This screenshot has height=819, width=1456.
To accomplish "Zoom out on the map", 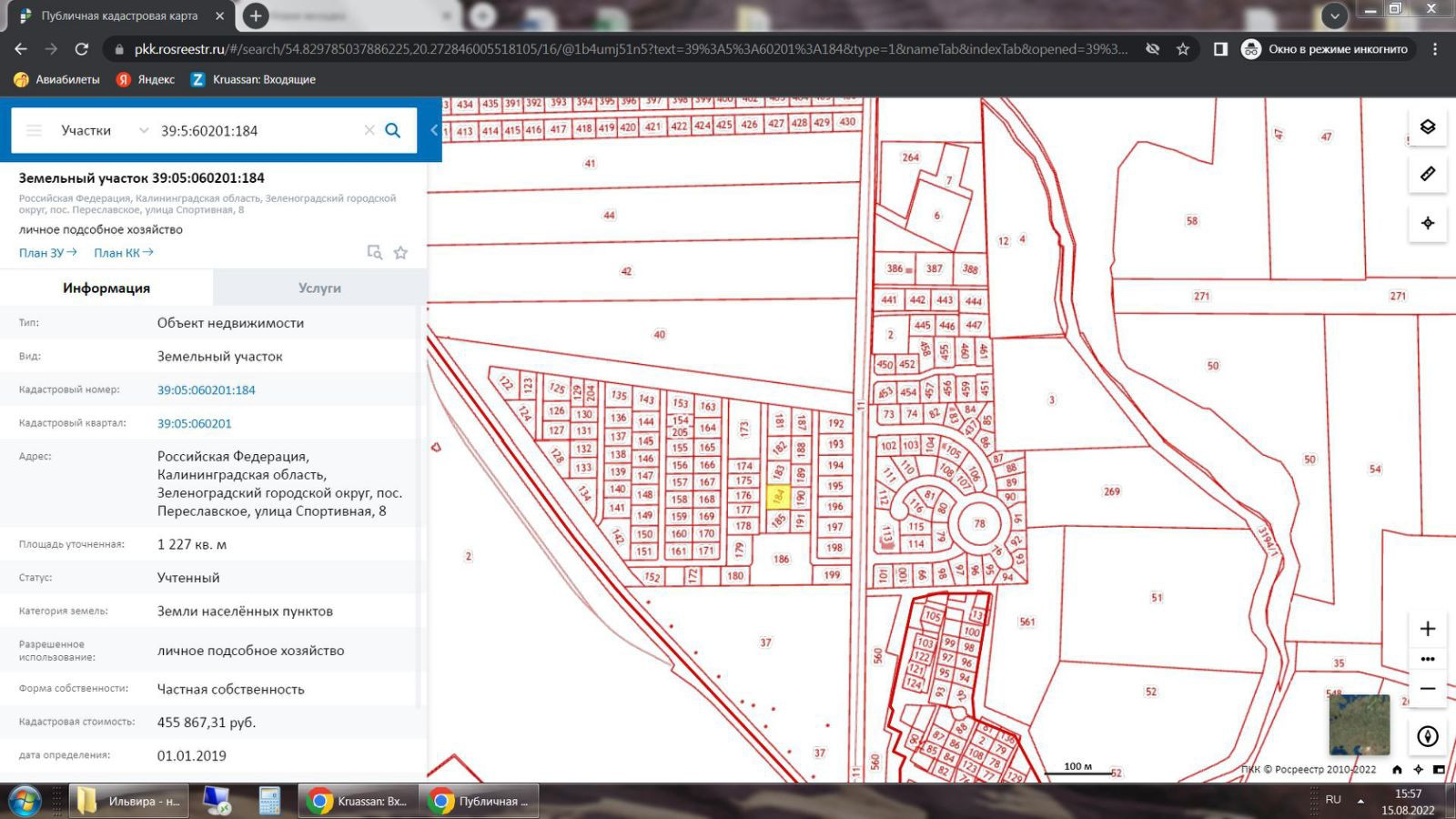I will pyautogui.click(x=1427, y=689).
